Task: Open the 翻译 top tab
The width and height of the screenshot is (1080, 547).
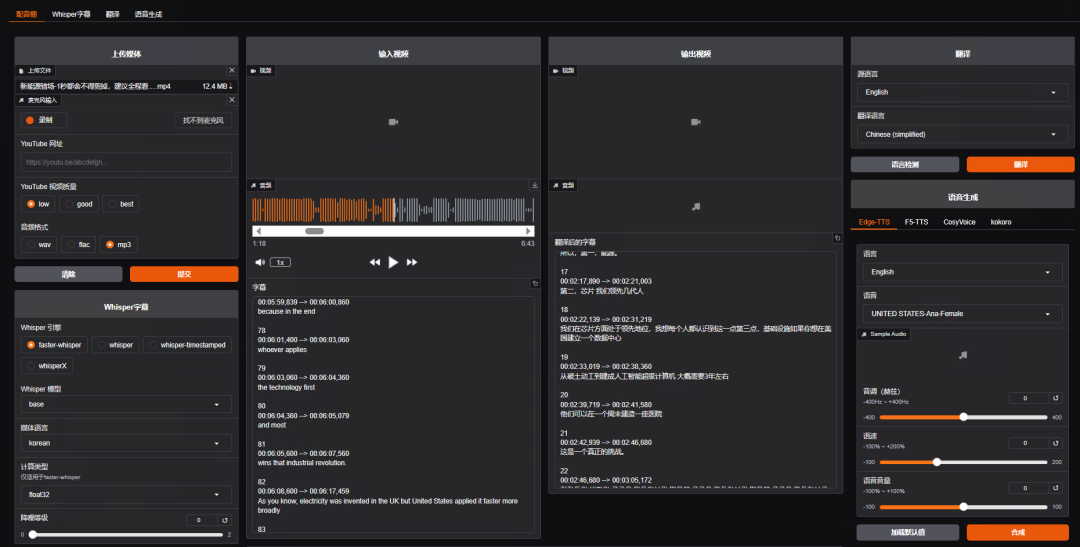Action: [x=113, y=14]
